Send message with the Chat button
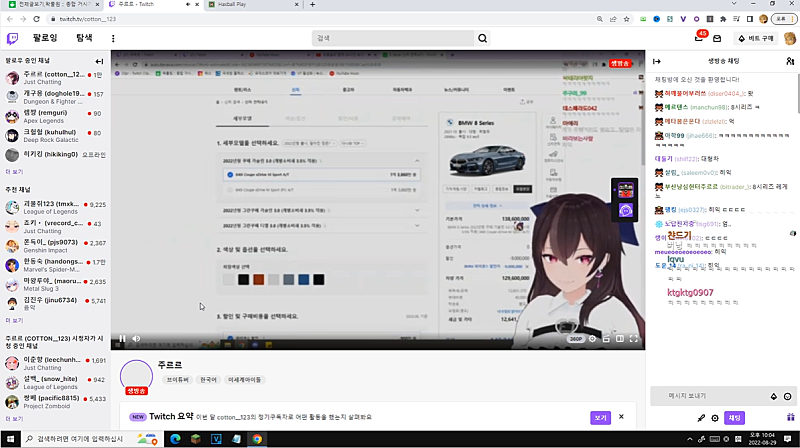 (x=734, y=418)
